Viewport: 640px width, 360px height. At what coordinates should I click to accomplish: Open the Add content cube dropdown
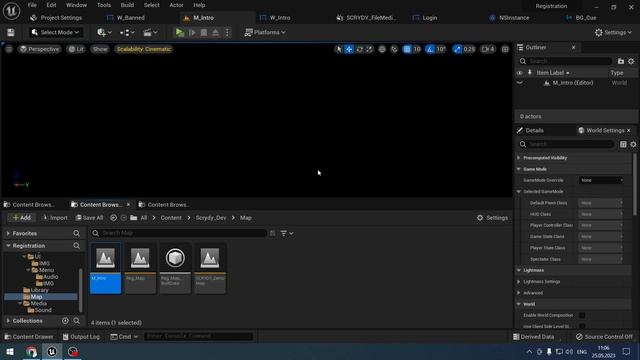[x=104, y=32]
